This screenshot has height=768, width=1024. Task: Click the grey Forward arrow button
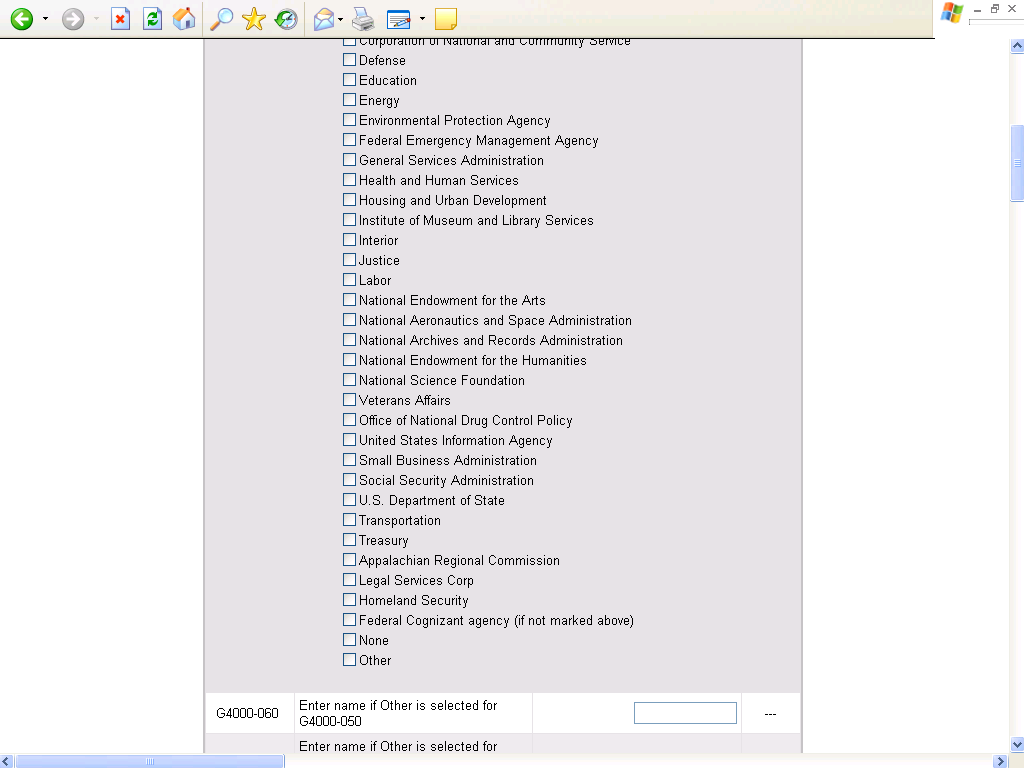coord(73,19)
